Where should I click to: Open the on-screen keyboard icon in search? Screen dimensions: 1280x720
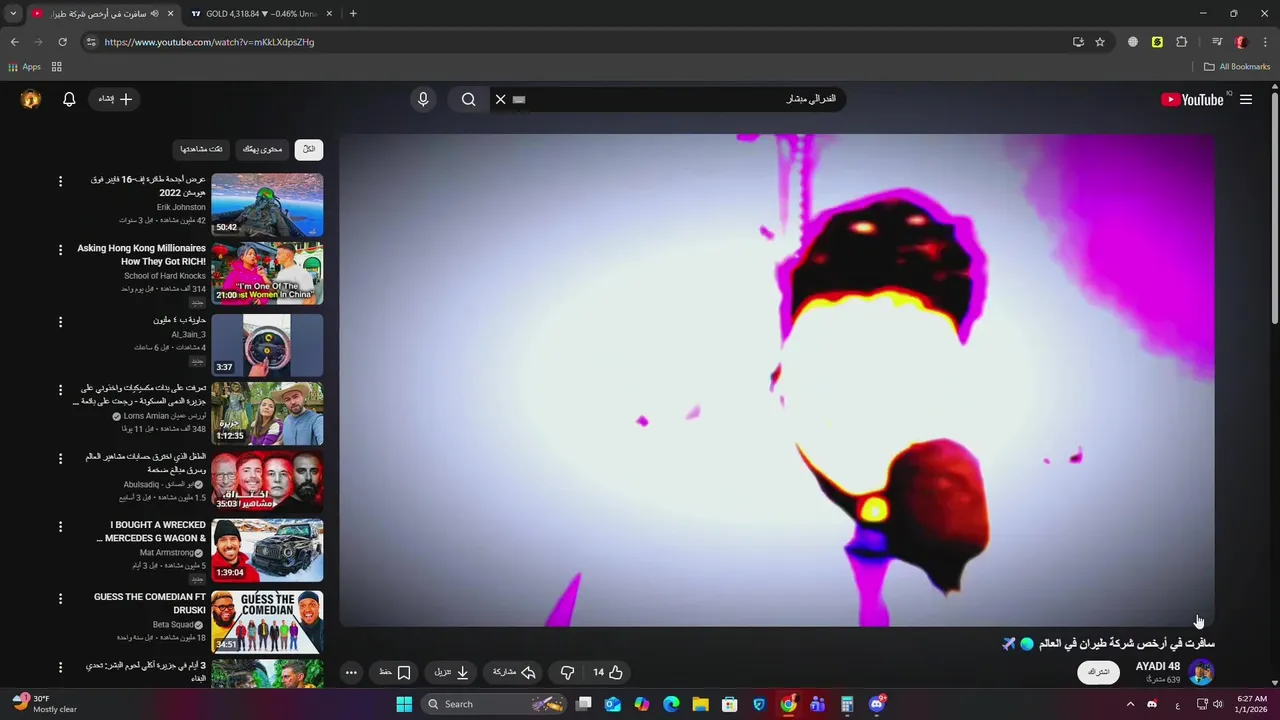(518, 99)
